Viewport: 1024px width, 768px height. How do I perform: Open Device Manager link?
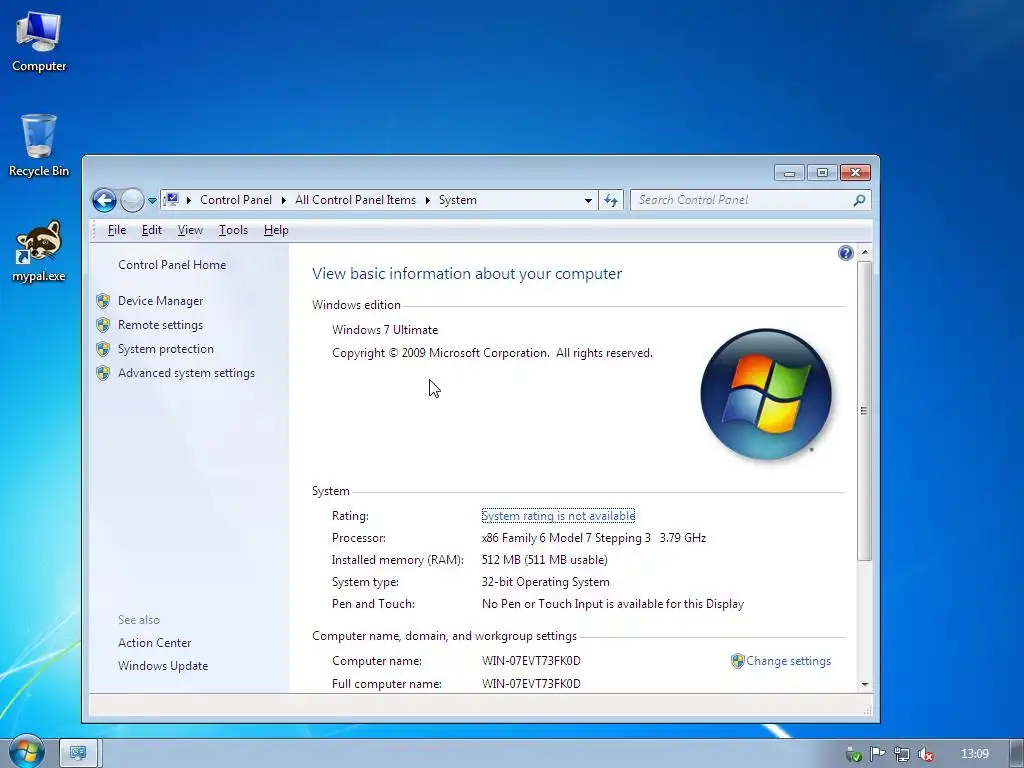coord(161,301)
